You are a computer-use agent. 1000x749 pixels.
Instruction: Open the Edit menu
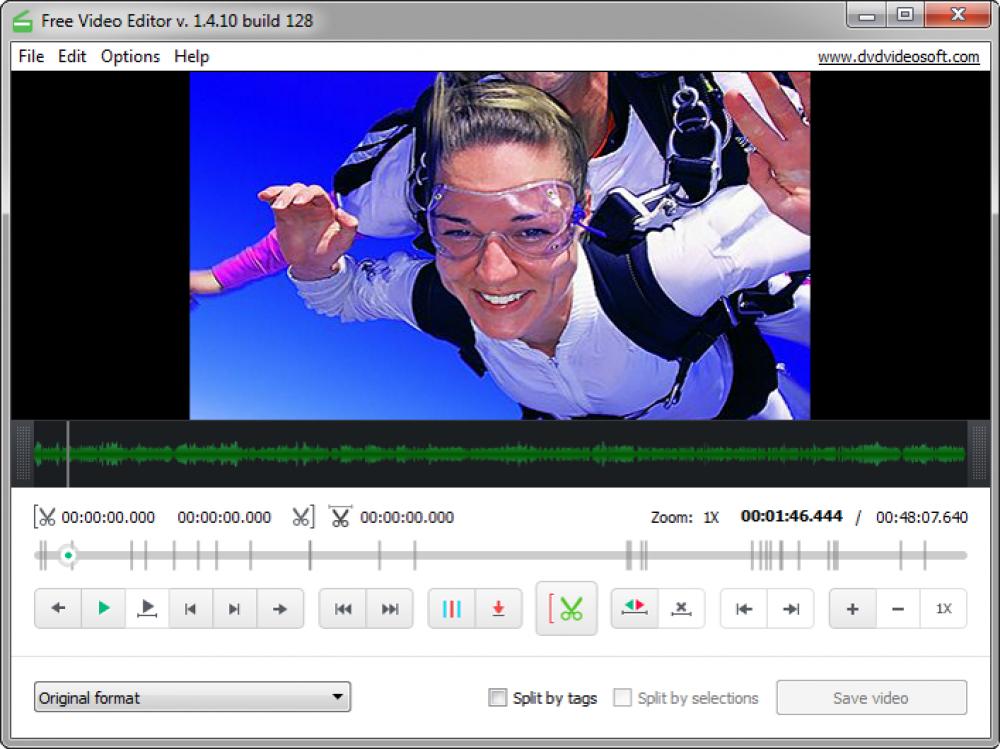tap(70, 57)
